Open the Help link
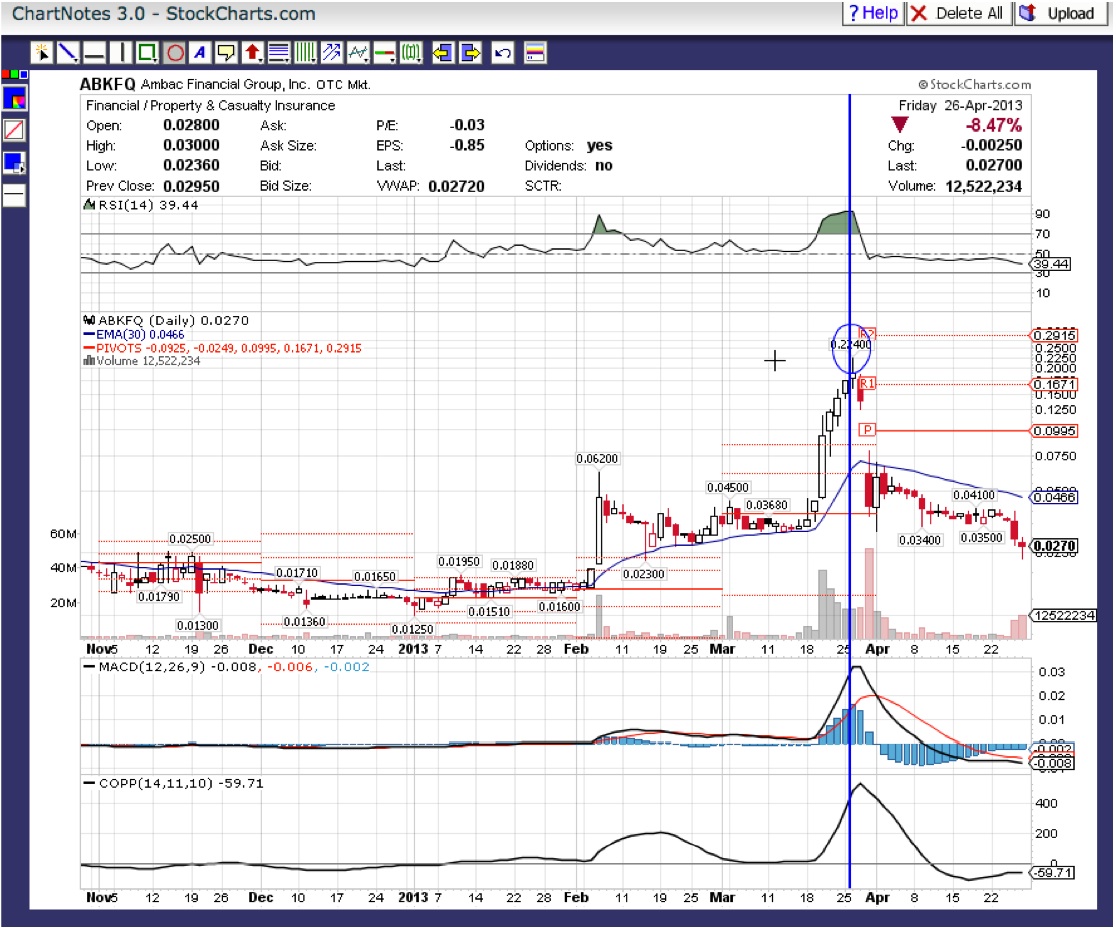Screen dimensions: 1116x928 pyautogui.click(x=873, y=13)
